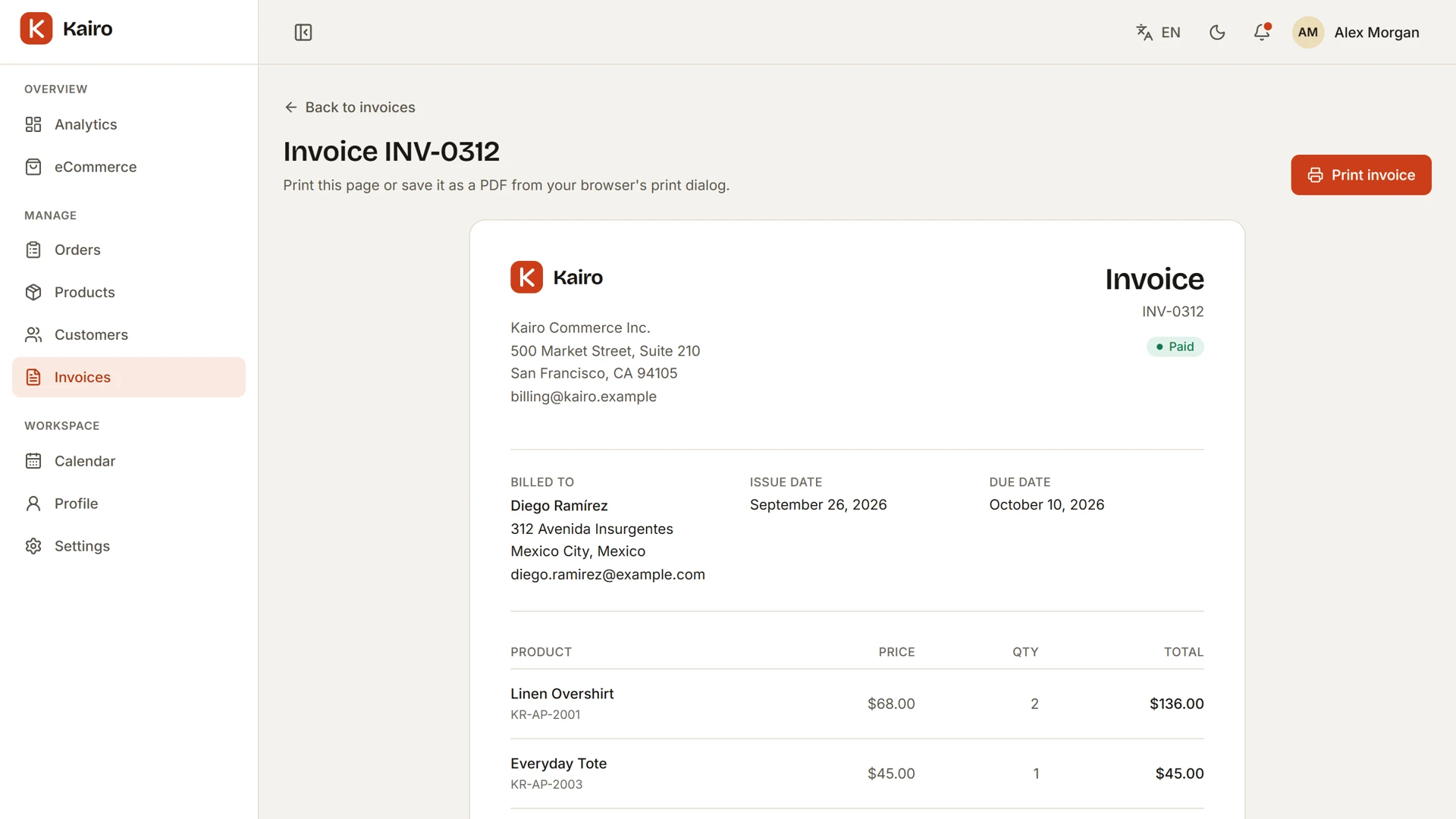1456x819 pixels.
Task: Click the INV-0312 number under Invoice heading
Action: [1172, 312]
